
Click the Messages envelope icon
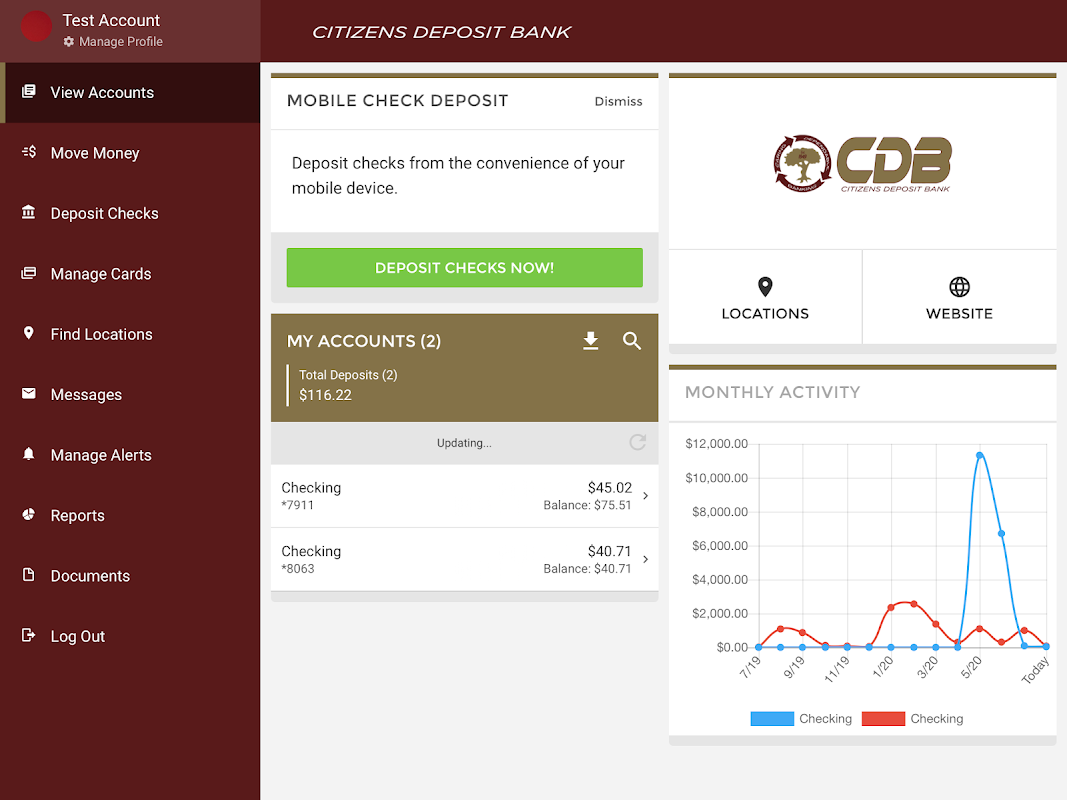coord(29,393)
